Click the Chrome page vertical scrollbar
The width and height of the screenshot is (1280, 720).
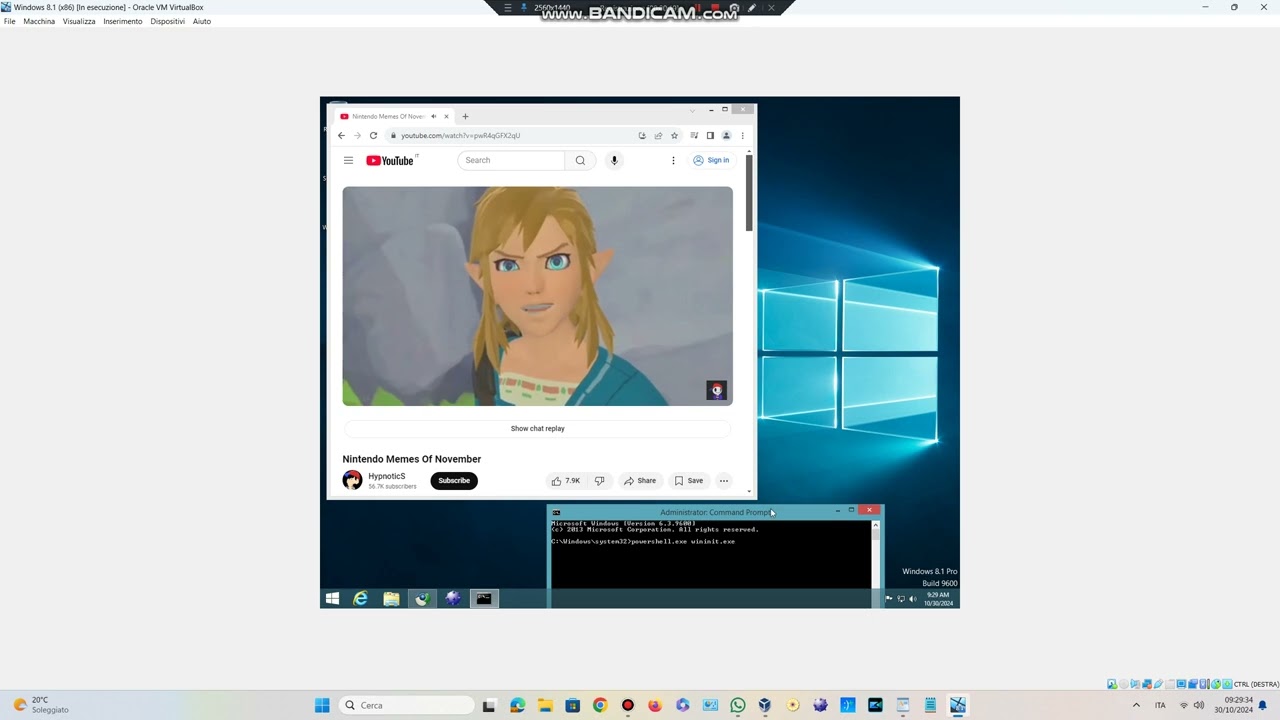pos(749,193)
